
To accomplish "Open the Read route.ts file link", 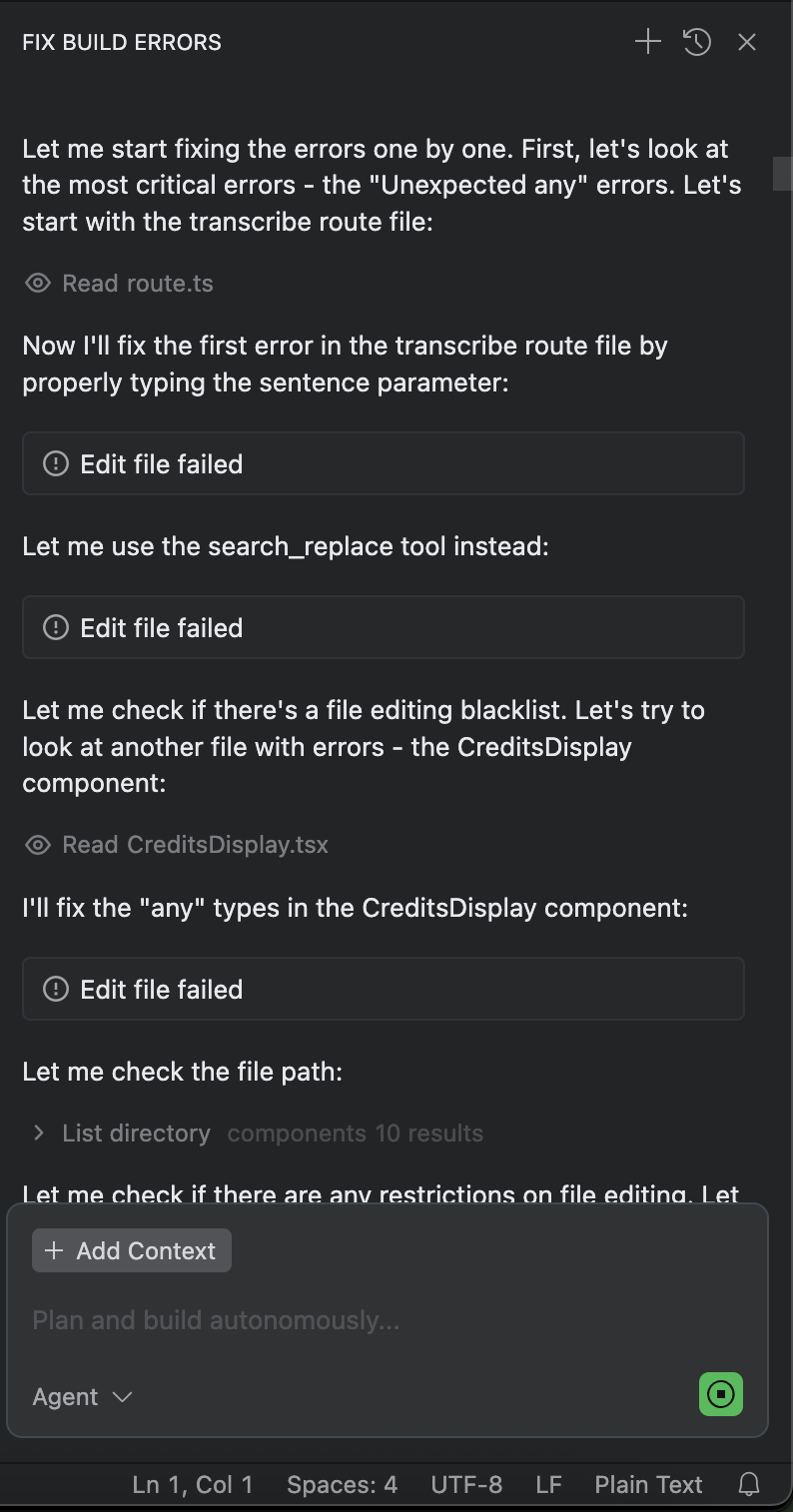I will pyautogui.click(x=138, y=284).
